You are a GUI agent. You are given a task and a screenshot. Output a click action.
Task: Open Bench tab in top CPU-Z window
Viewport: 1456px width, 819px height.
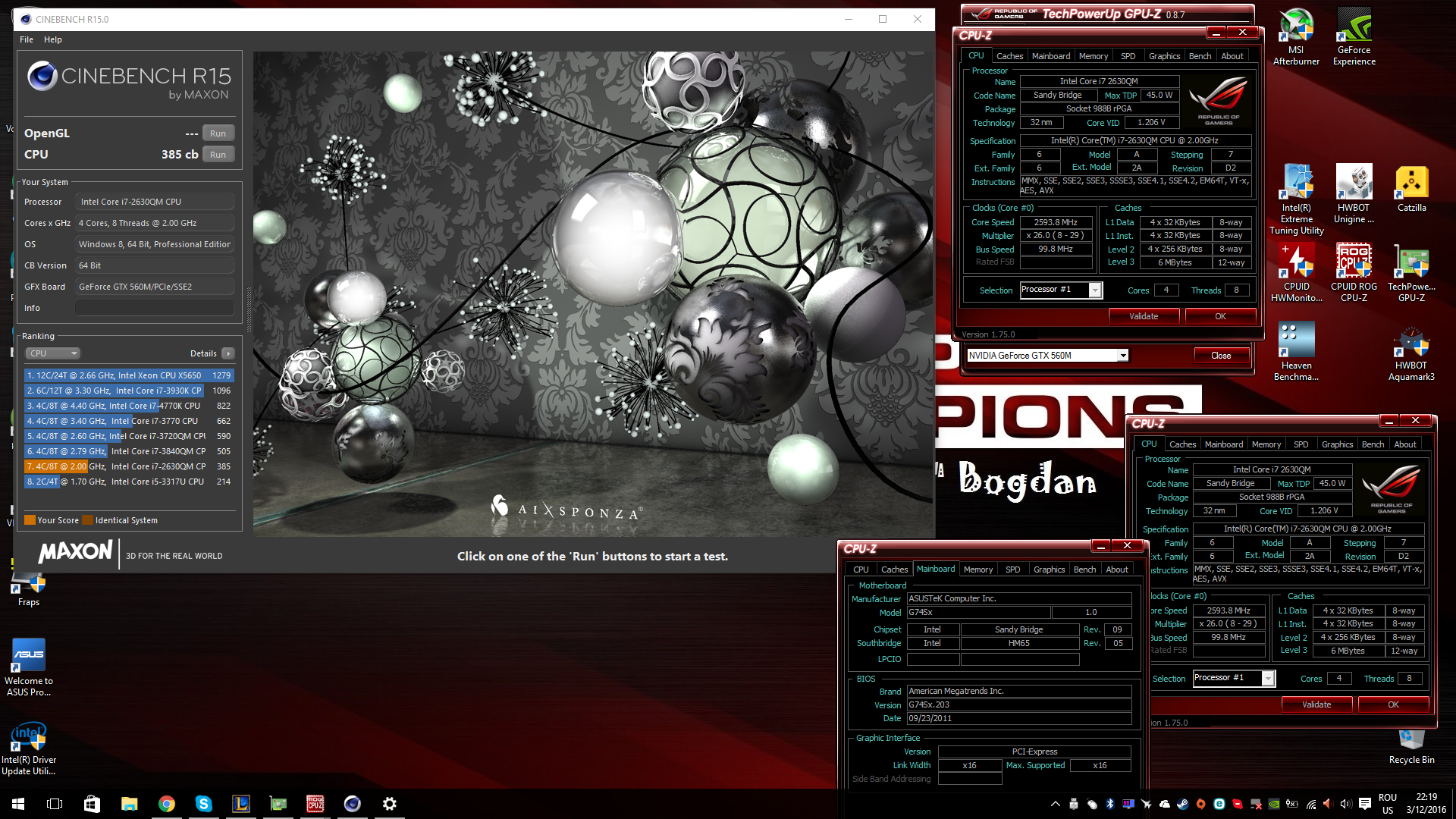click(x=1200, y=56)
